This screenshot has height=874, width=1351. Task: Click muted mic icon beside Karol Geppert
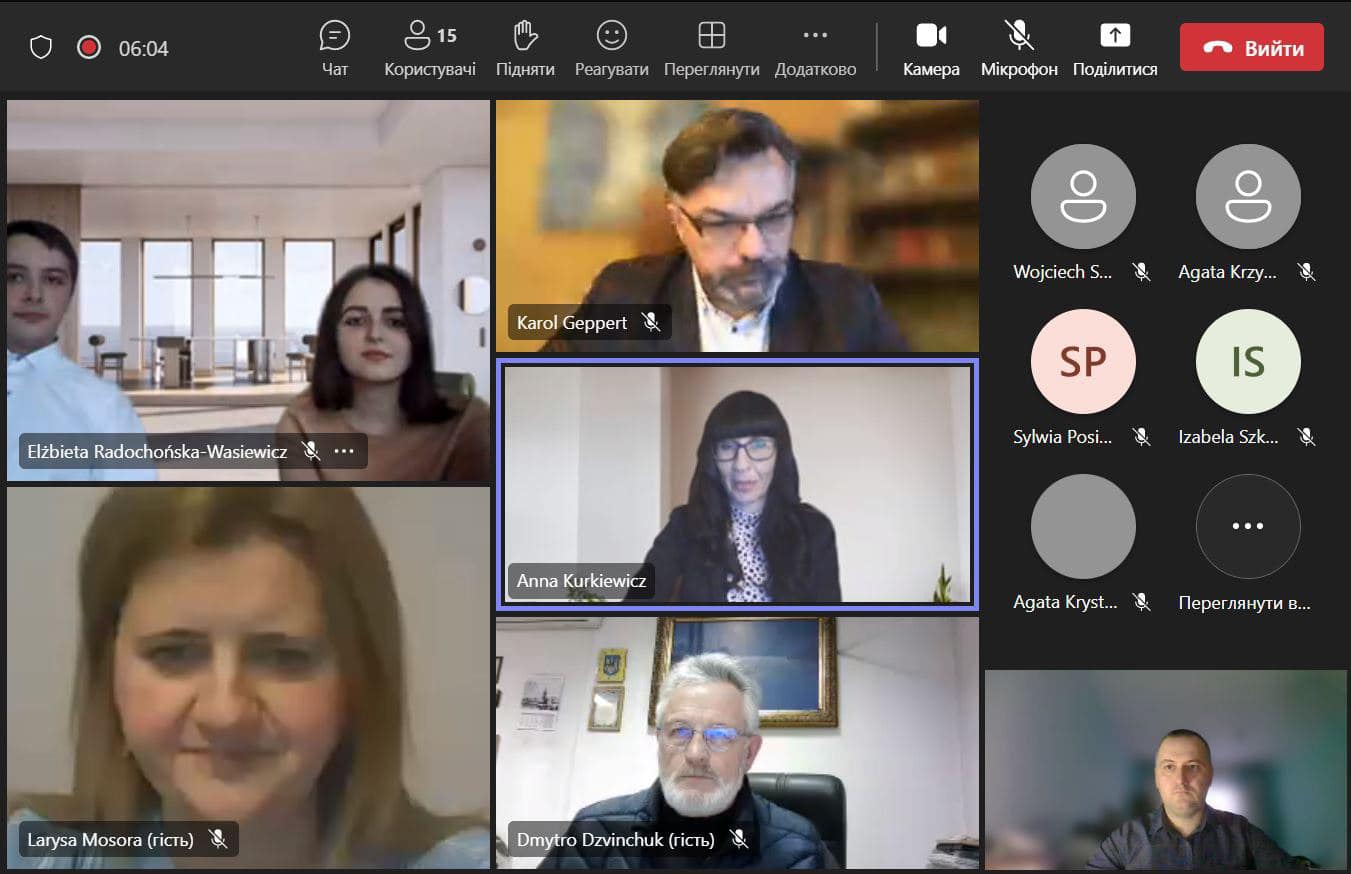click(x=651, y=322)
